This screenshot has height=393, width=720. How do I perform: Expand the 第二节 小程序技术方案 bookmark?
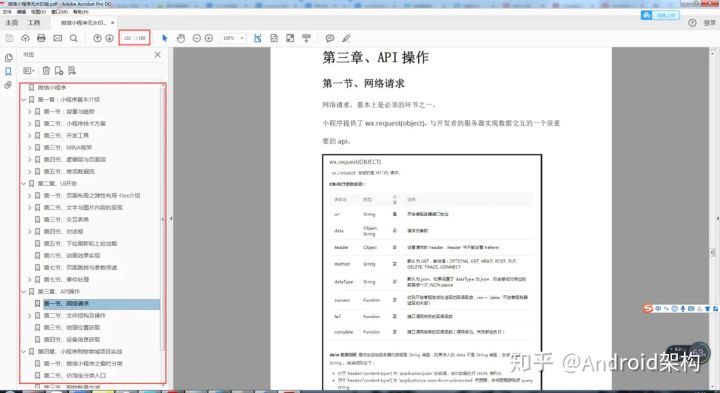pyautogui.click(x=29, y=124)
